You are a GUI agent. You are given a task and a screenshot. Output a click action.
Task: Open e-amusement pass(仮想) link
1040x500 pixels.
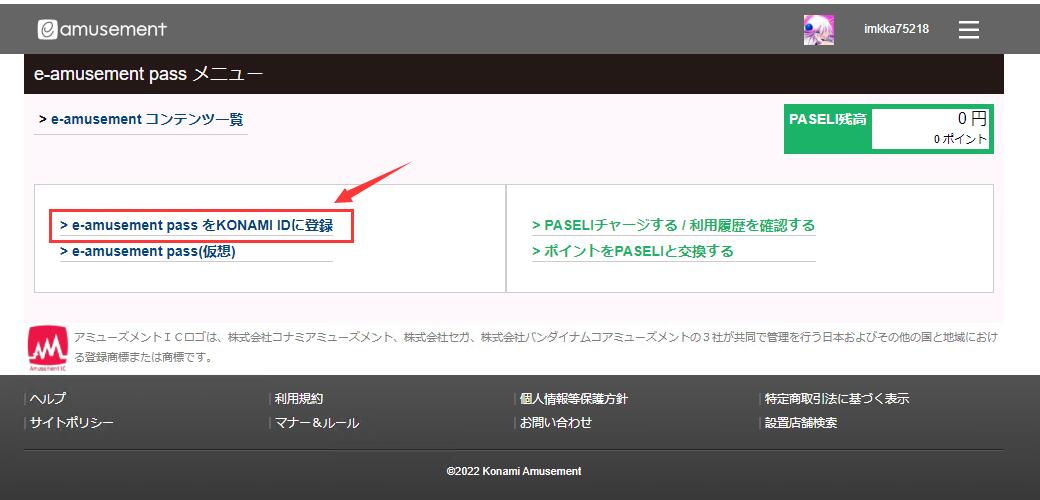tap(148, 252)
